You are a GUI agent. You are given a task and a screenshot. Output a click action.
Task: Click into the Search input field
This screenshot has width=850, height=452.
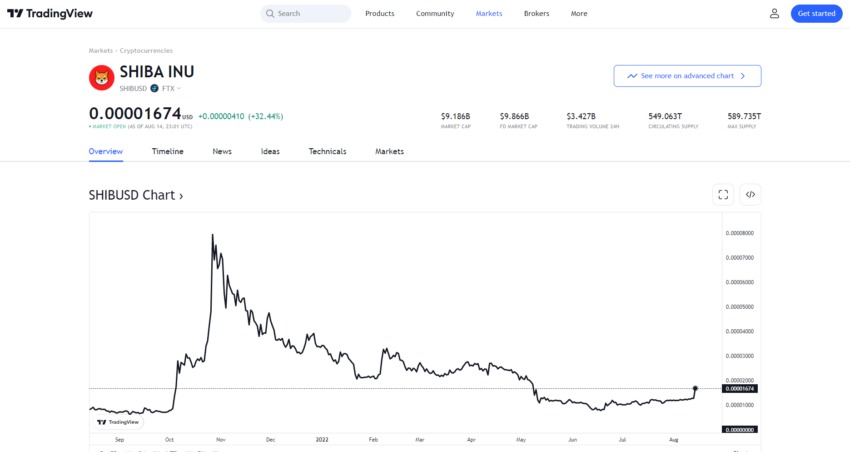(x=306, y=14)
